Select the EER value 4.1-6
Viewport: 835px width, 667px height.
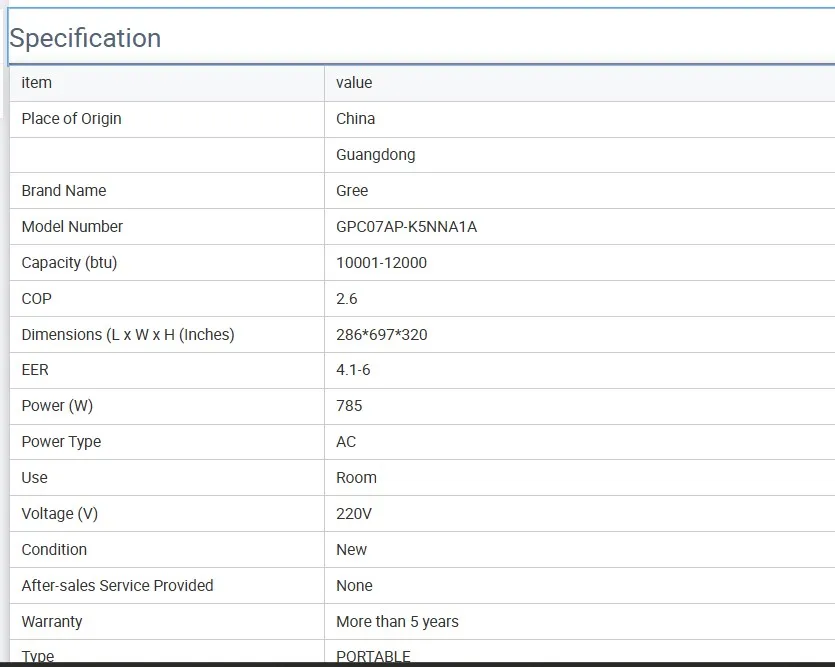pyautogui.click(x=354, y=370)
